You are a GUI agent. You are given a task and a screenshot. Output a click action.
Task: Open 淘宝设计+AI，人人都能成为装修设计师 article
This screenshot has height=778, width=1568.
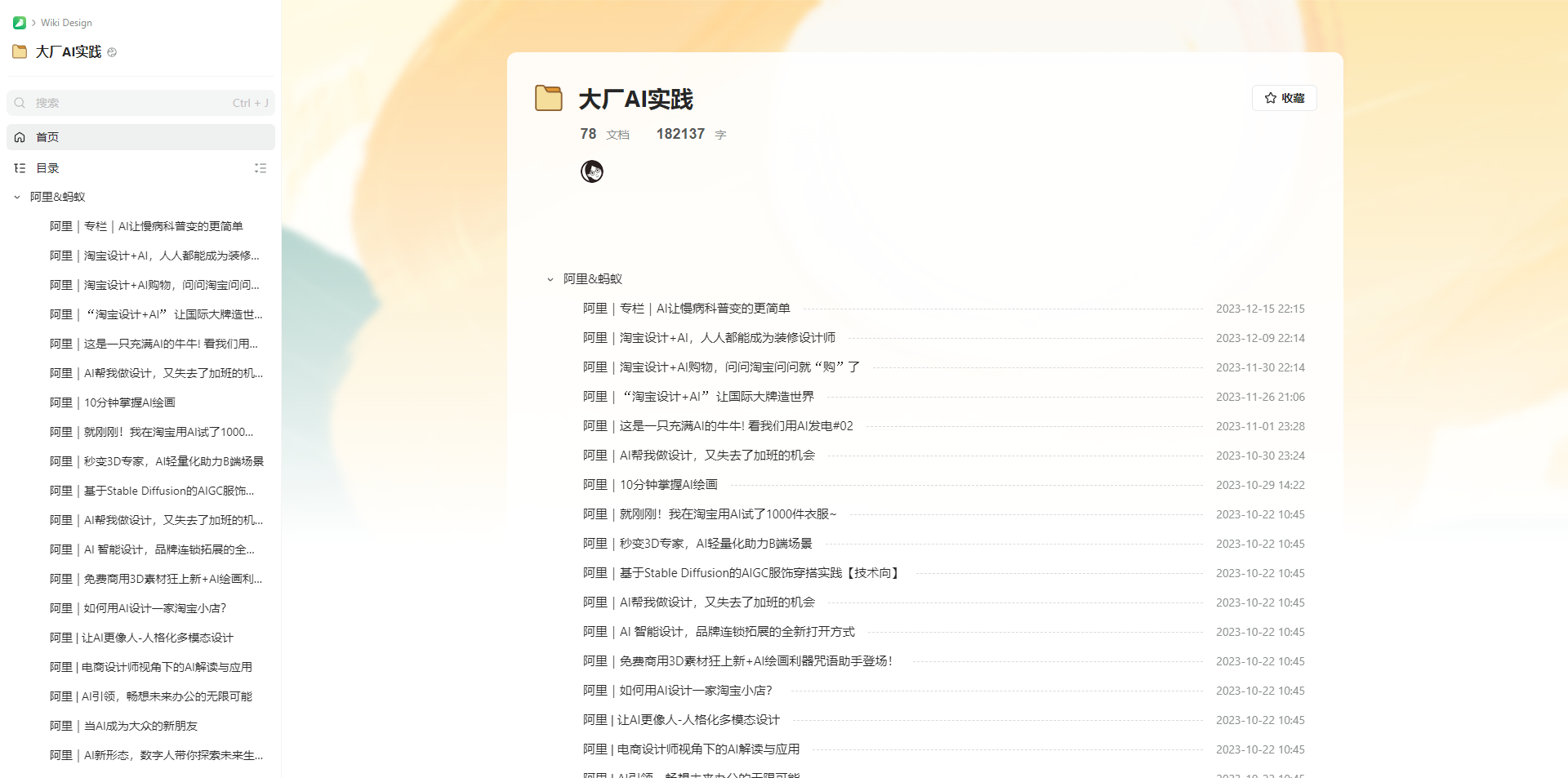(709, 338)
